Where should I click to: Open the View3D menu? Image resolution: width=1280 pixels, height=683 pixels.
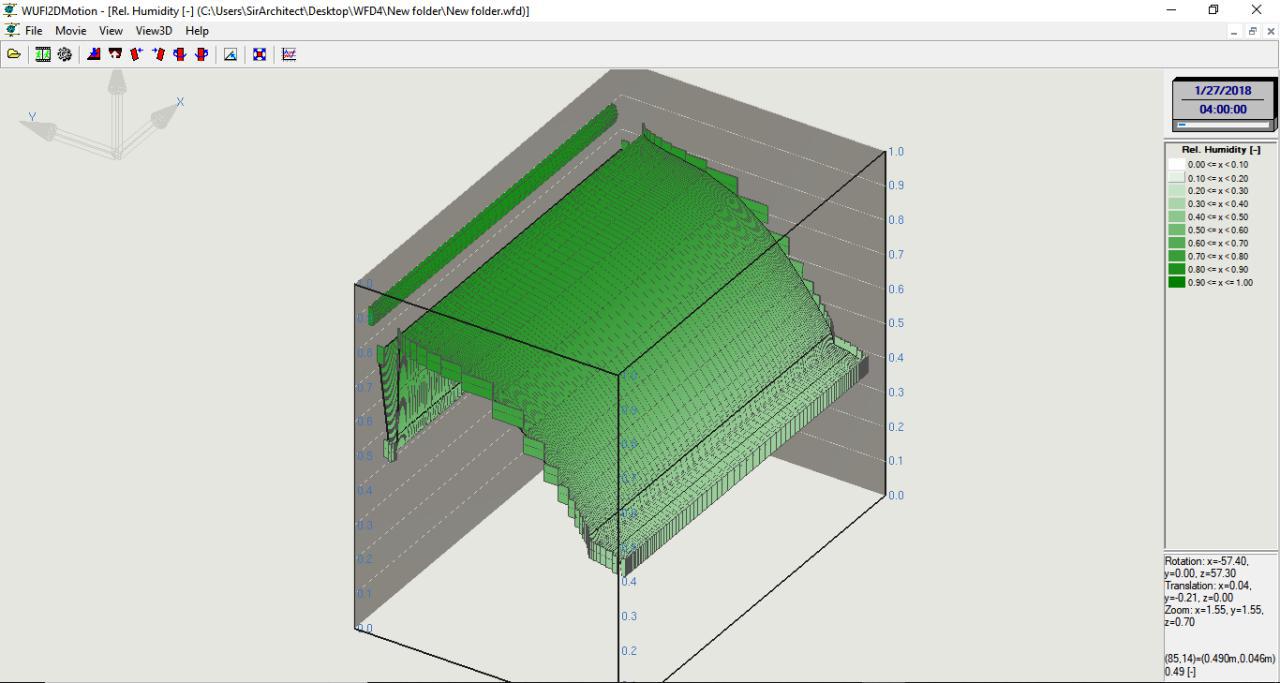(154, 31)
